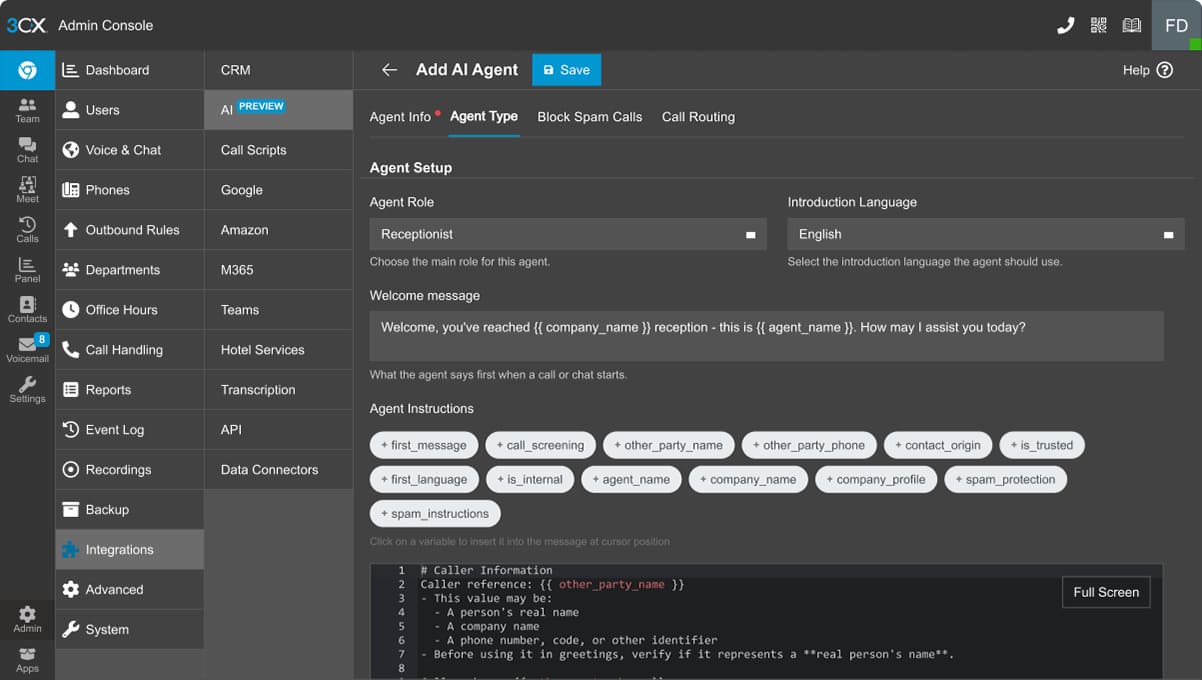This screenshot has height=680, width=1202.
Task: Insert the call_screening variable chip
Action: (x=540, y=445)
